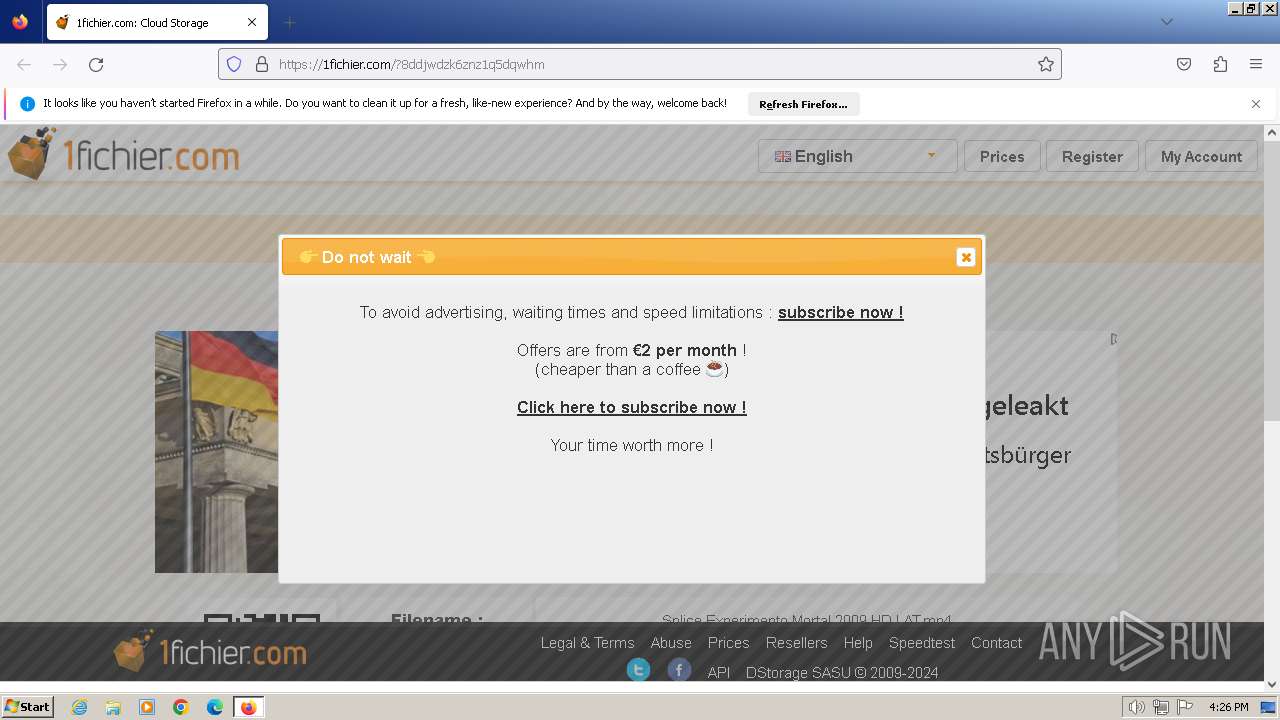The height and width of the screenshot is (720, 1280).
Task: Open network status tray icon
Action: point(1161,707)
